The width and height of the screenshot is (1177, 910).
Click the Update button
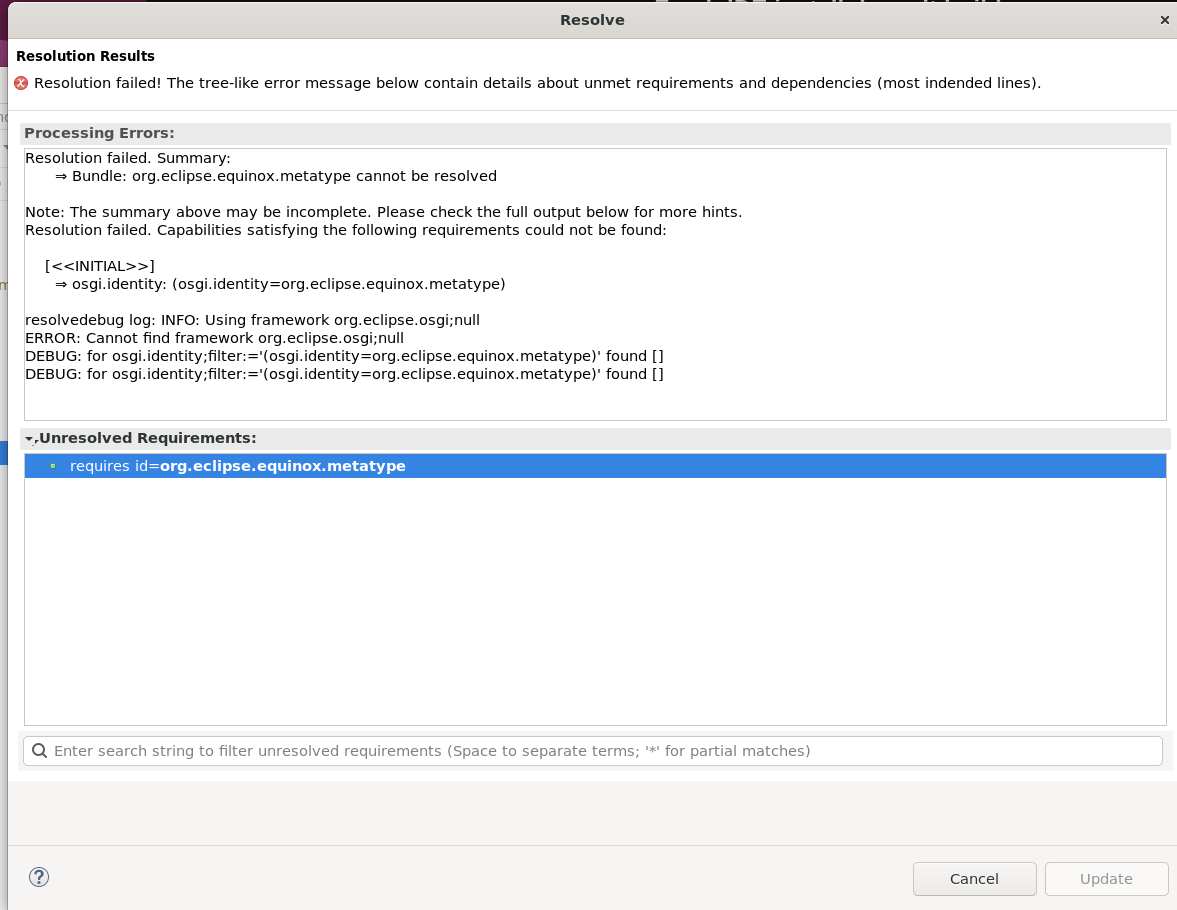click(x=1106, y=879)
